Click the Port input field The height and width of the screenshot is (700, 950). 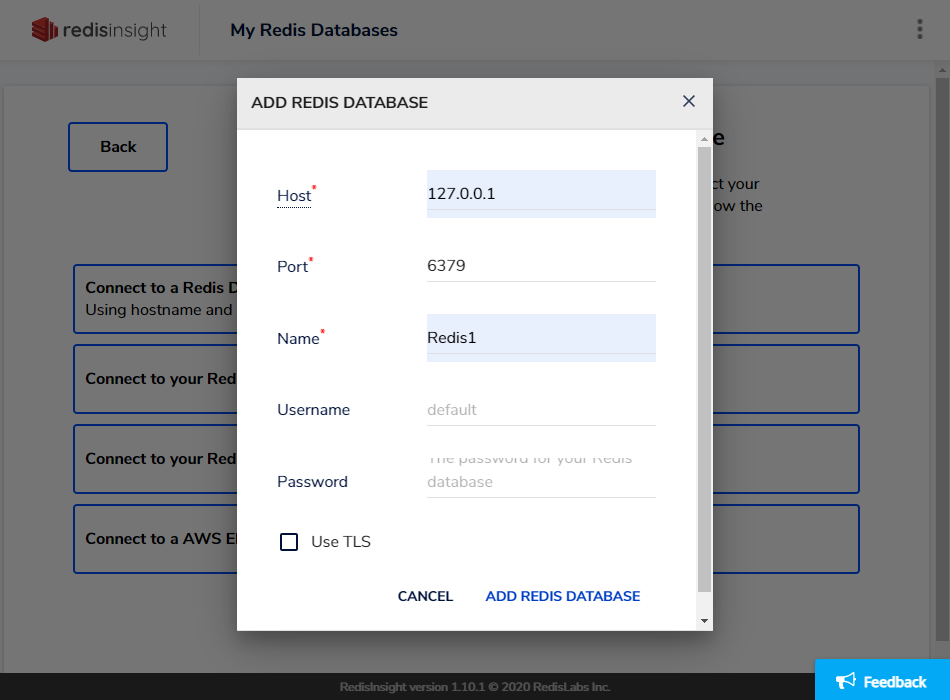click(541, 266)
